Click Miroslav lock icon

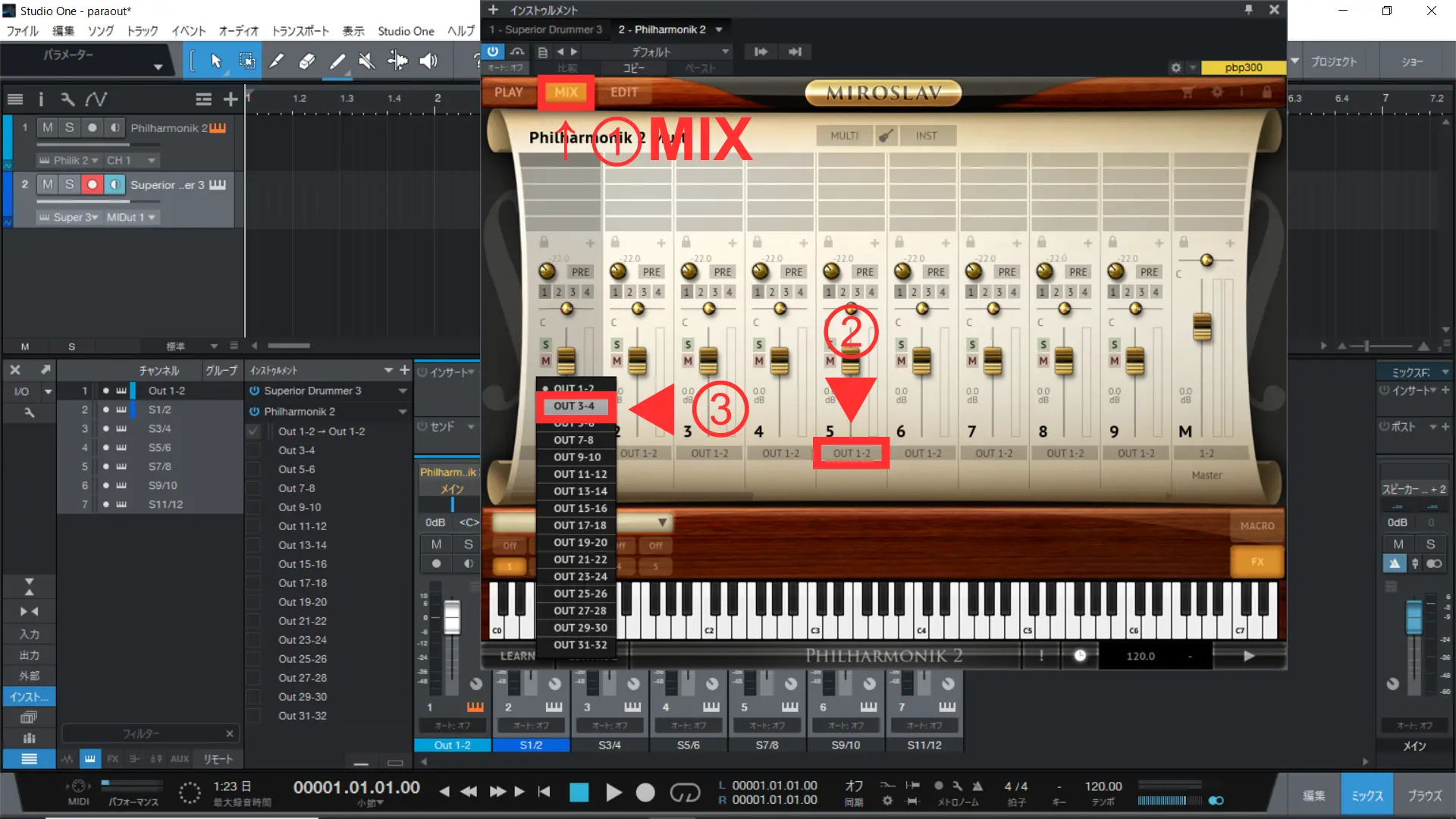(x=1266, y=93)
